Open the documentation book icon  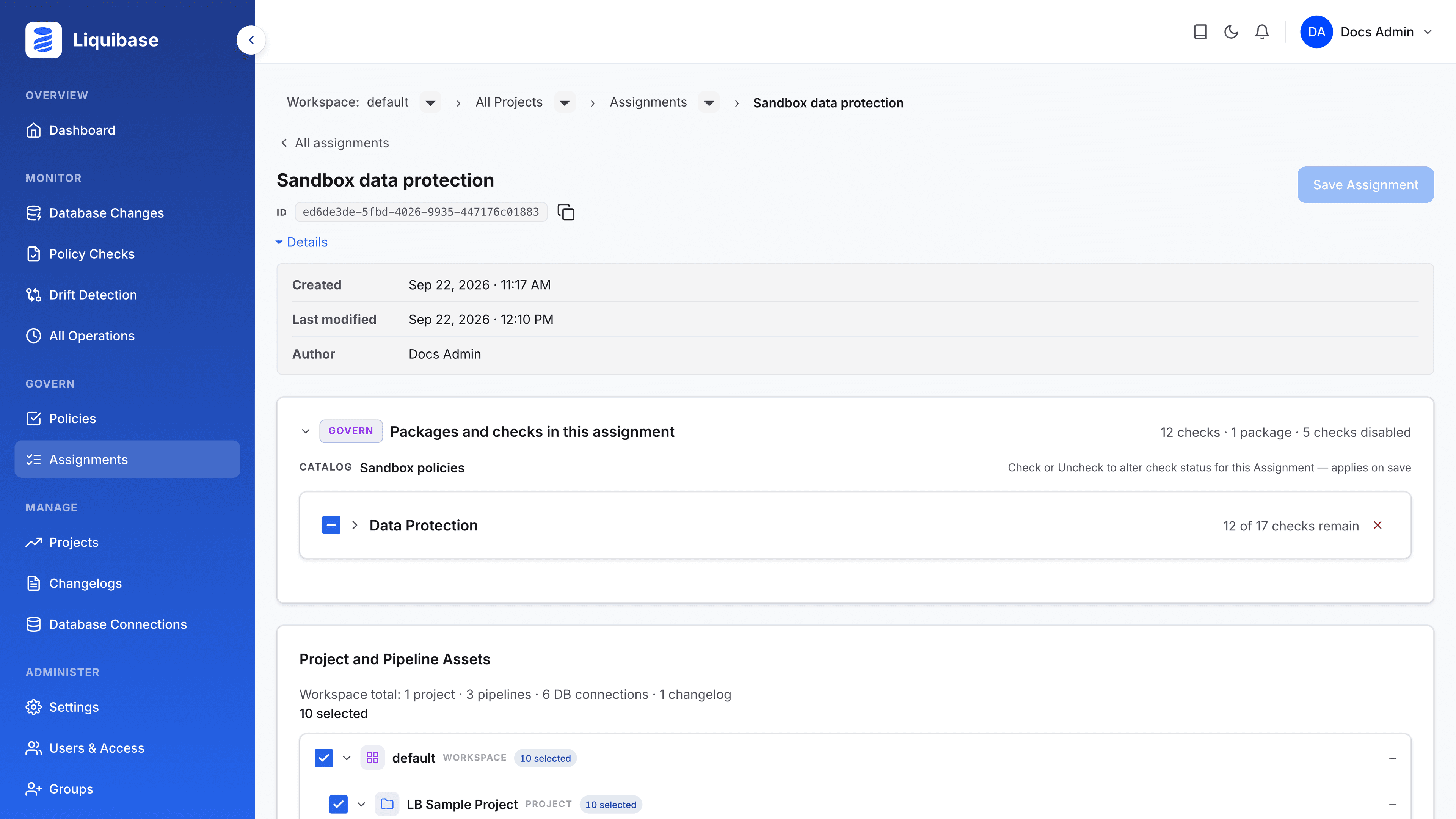(x=1200, y=31)
